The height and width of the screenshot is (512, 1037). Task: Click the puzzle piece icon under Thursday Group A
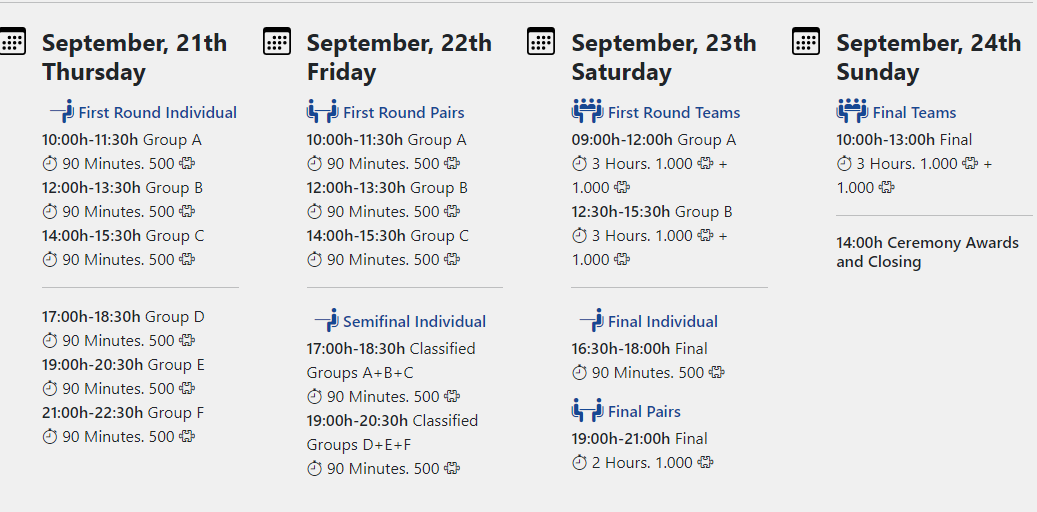click(x=187, y=164)
